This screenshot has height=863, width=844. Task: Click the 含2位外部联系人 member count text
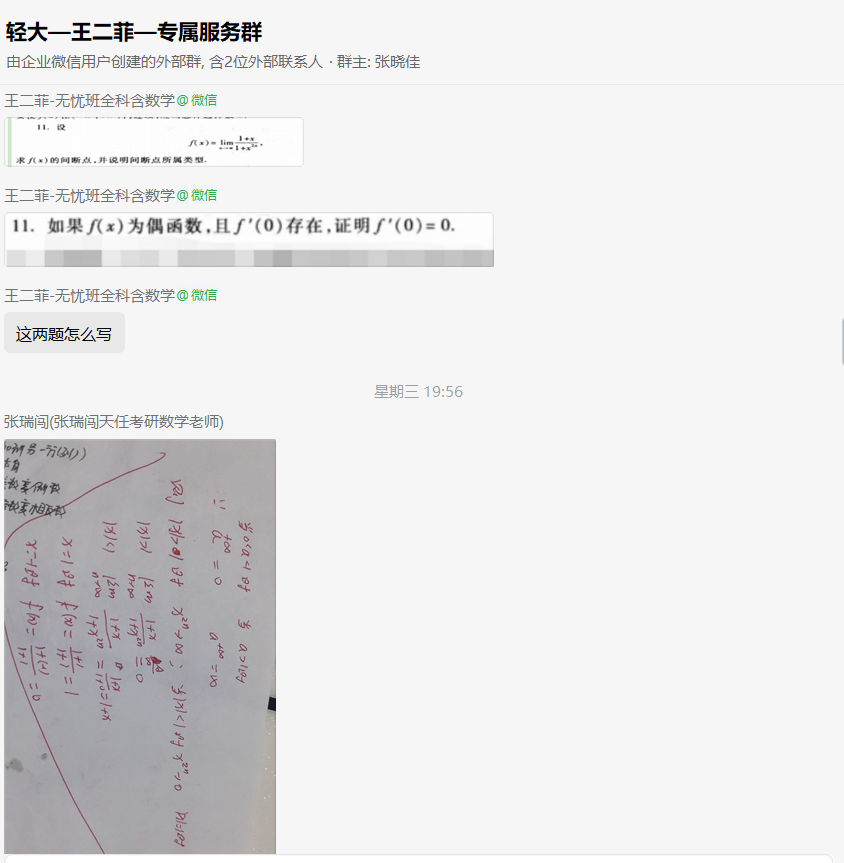point(266,62)
